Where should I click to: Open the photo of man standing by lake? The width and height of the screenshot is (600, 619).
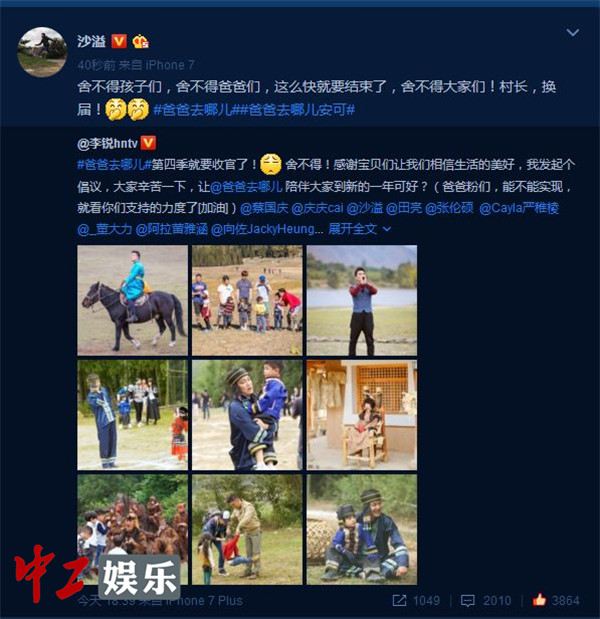(x=362, y=300)
